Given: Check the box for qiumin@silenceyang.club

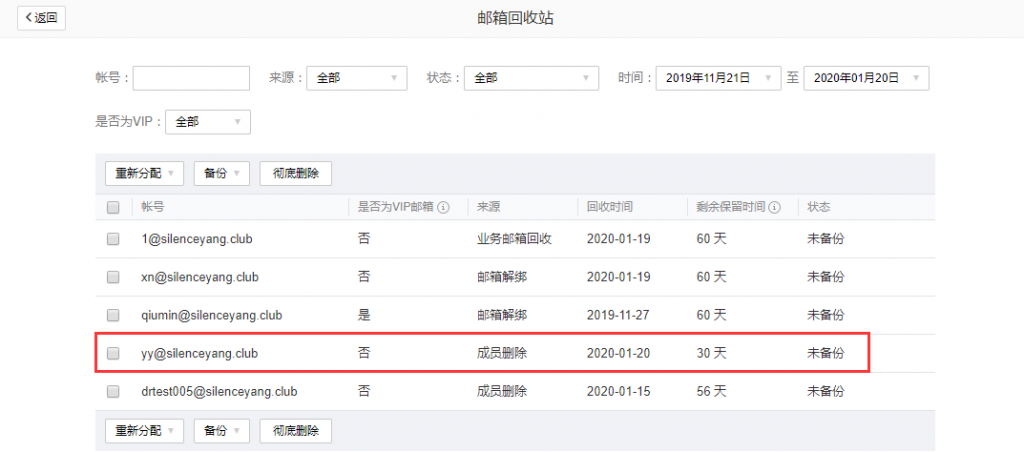Looking at the screenshot, I should click(113, 315).
